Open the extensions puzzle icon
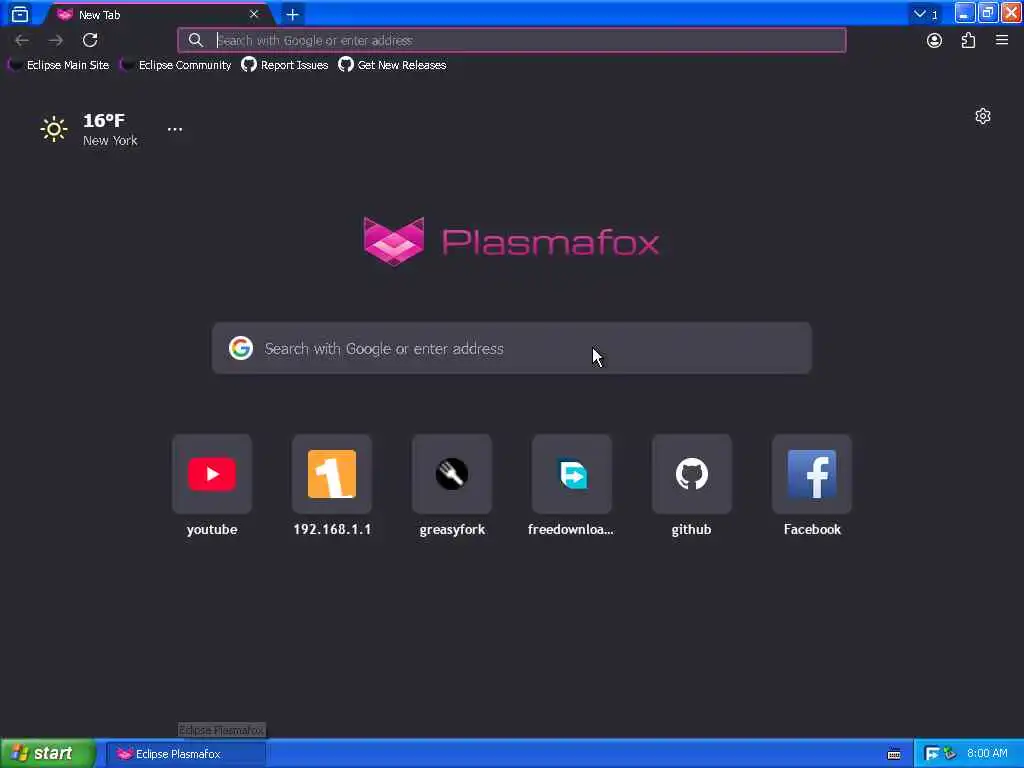Viewport: 1024px width, 768px height. click(968, 40)
